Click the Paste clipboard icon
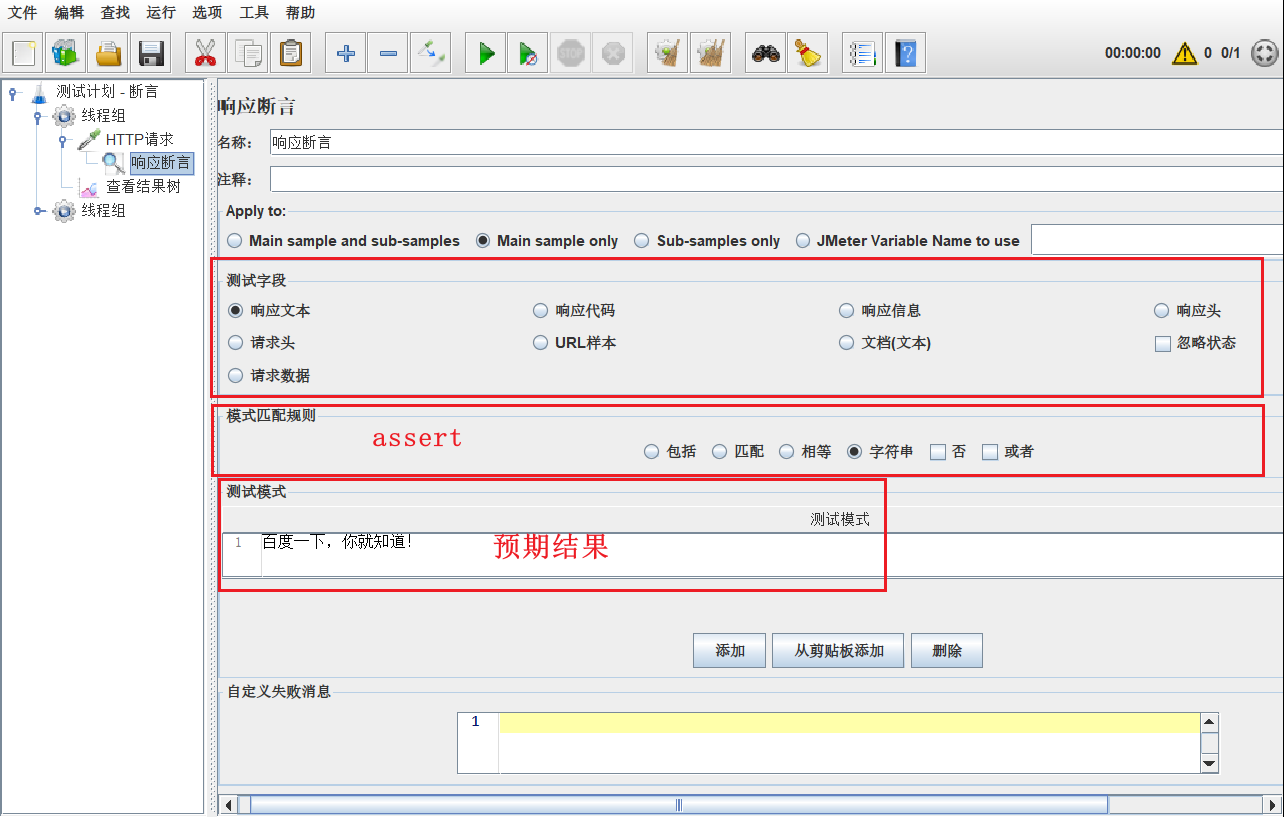1284x817 pixels. (290, 53)
